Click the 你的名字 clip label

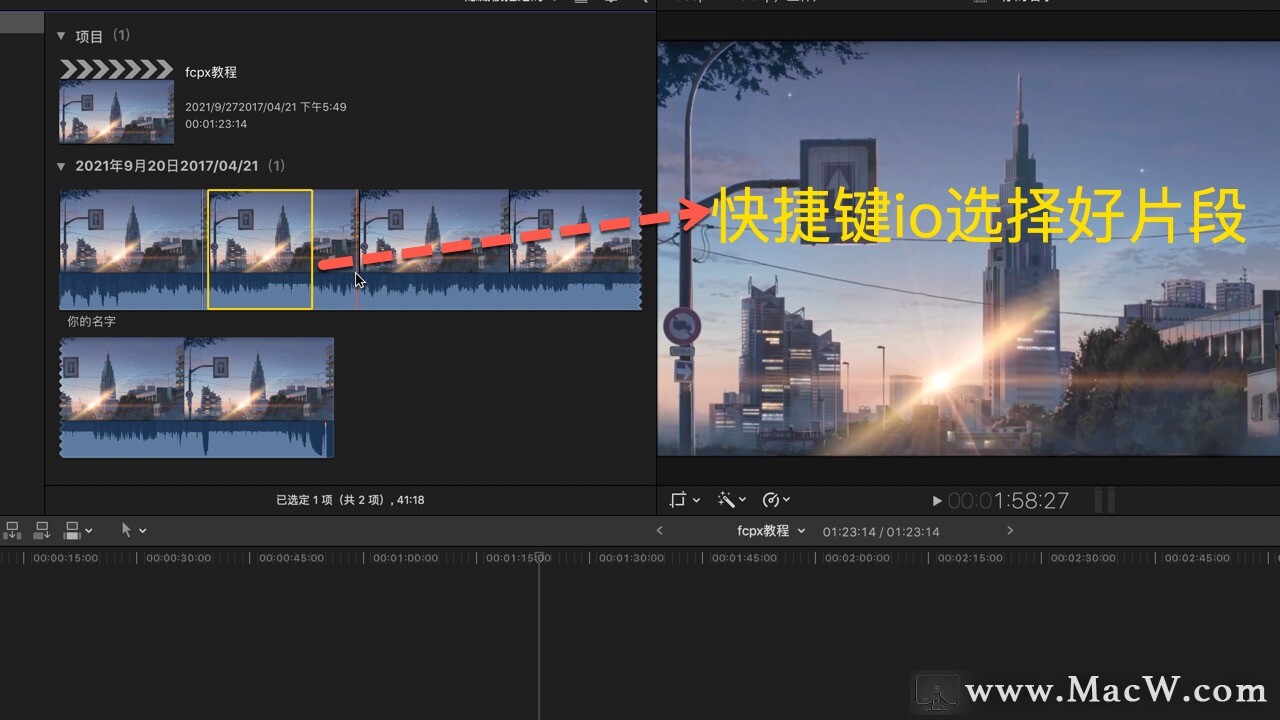click(91, 322)
